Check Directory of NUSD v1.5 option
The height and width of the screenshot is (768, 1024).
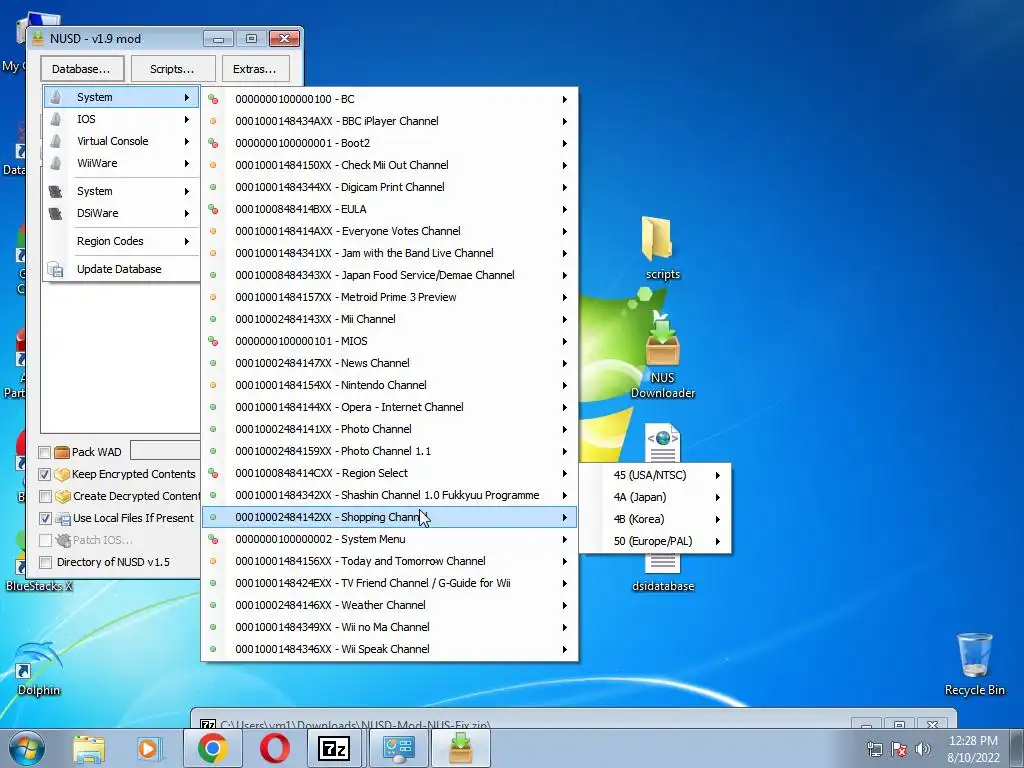click(44, 562)
